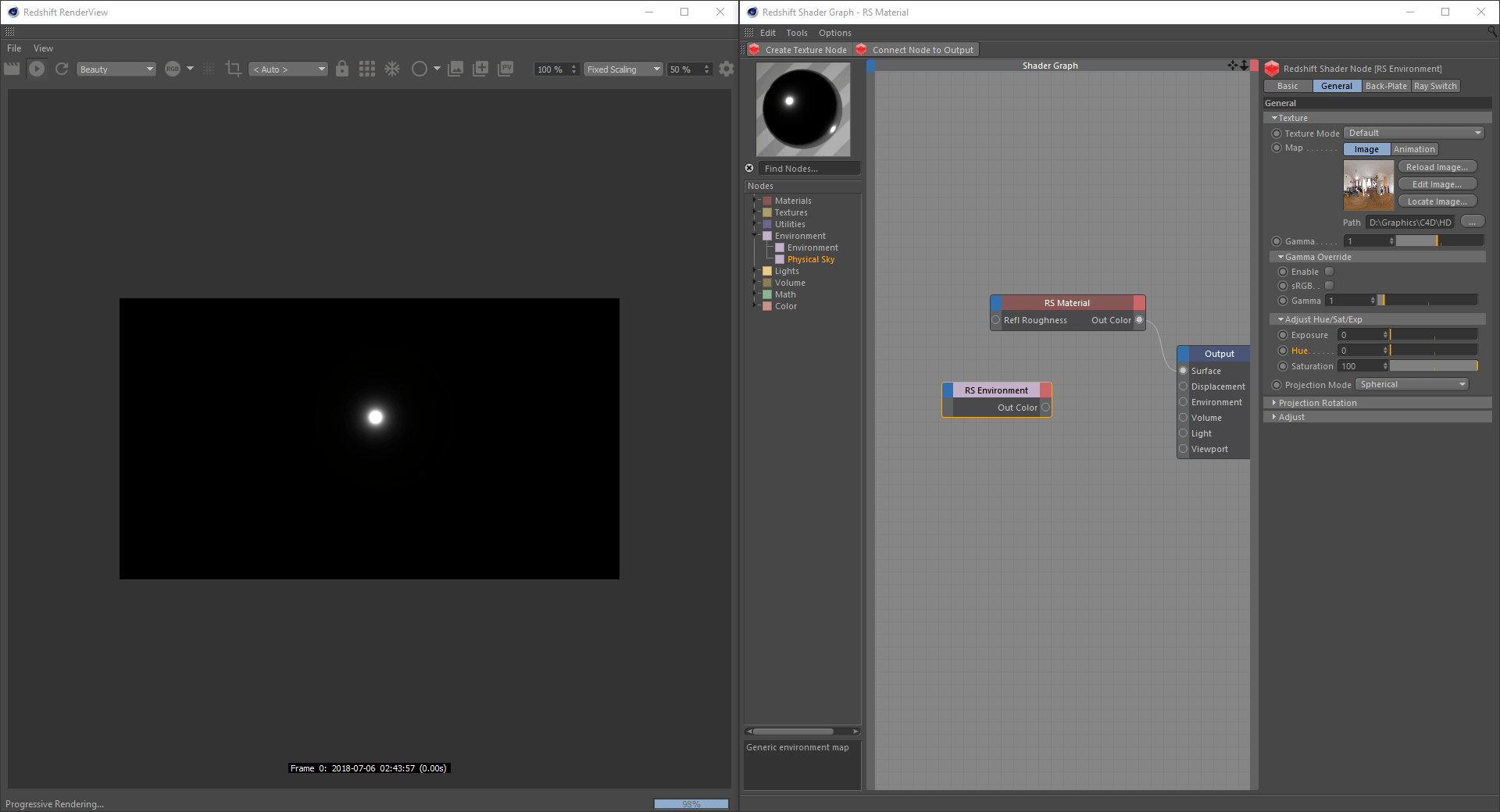Click the refresh render icon
Image resolution: width=1500 pixels, height=812 pixels.
tap(62, 69)
